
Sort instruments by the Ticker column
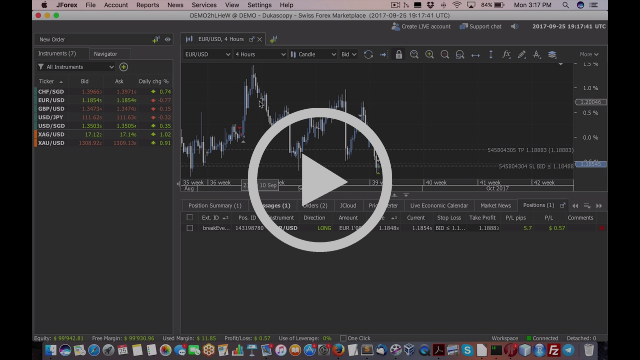[x=51, y=81]
